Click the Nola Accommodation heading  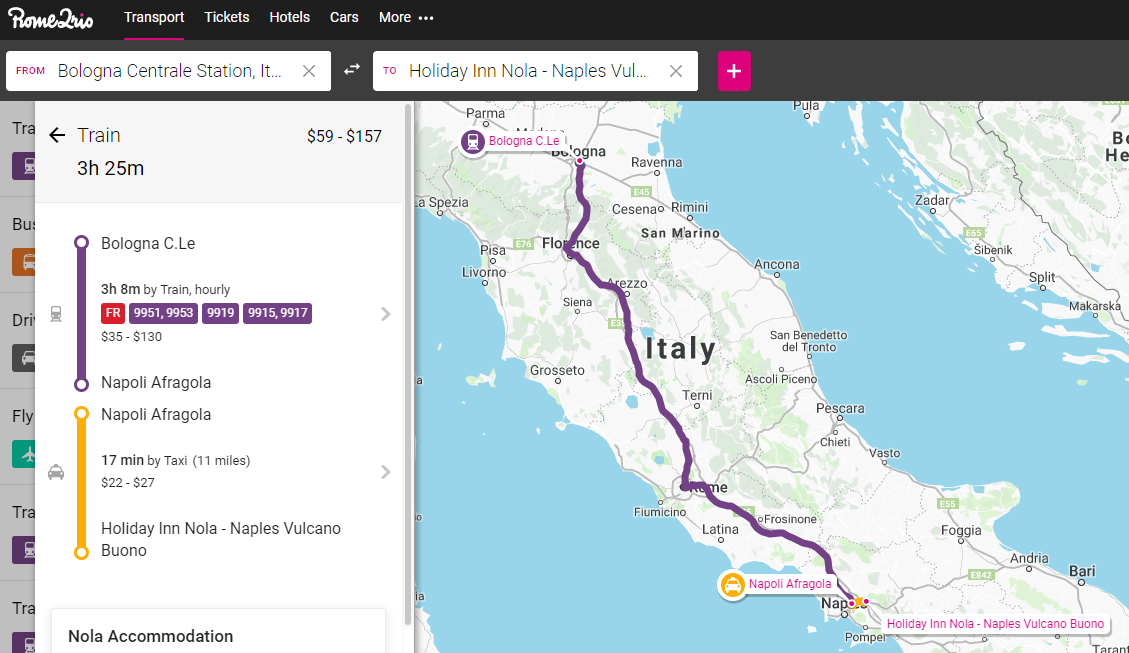150,636
